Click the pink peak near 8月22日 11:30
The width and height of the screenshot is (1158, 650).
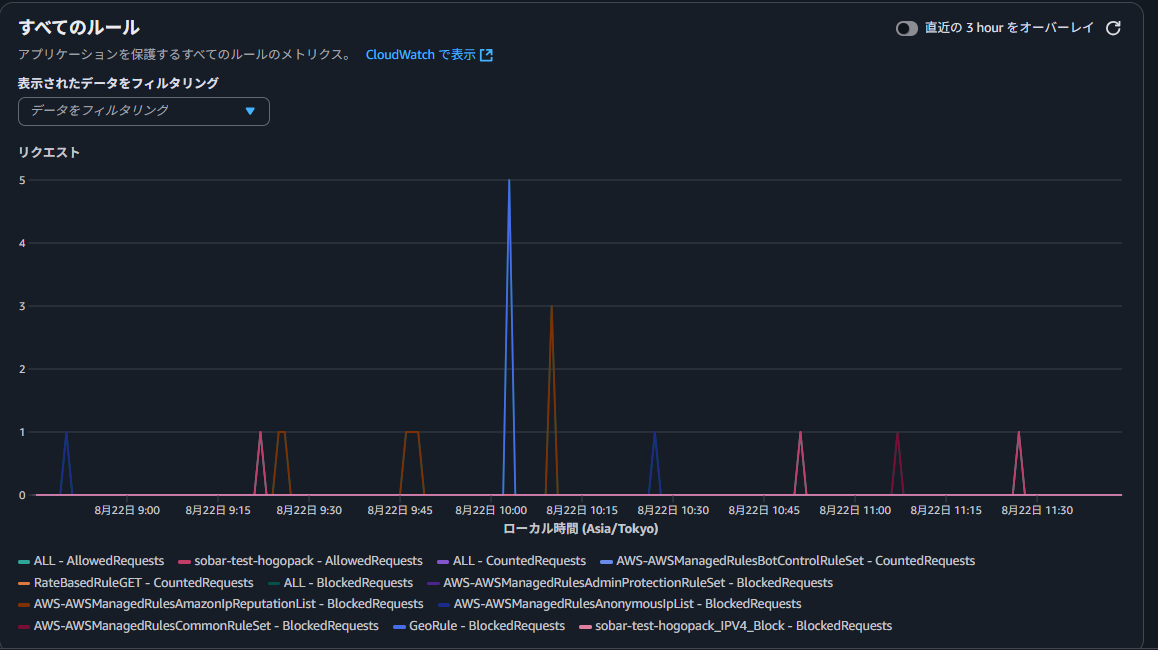coord(1018,433)
